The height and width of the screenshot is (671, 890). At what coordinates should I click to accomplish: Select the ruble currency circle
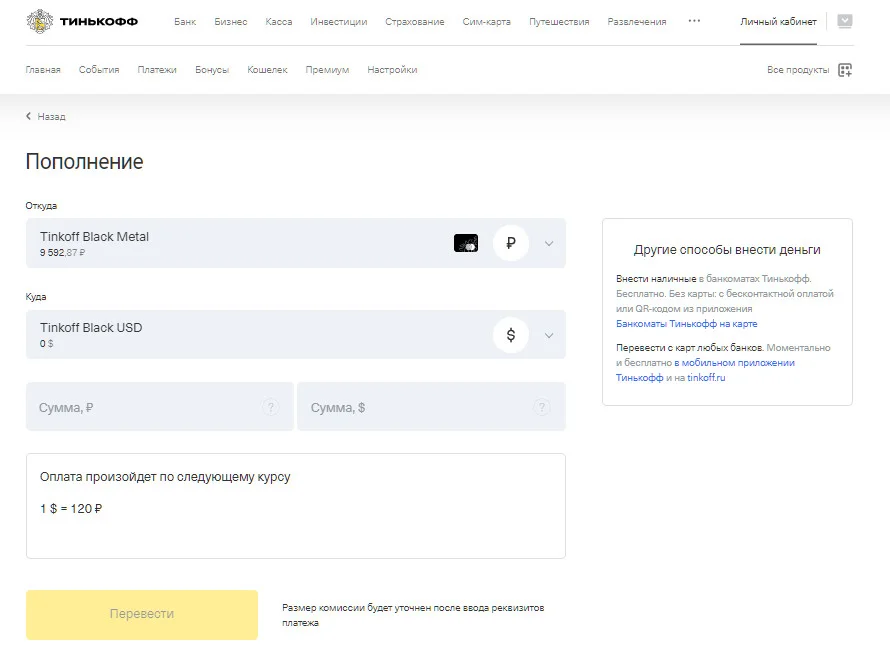coord(511,243)
